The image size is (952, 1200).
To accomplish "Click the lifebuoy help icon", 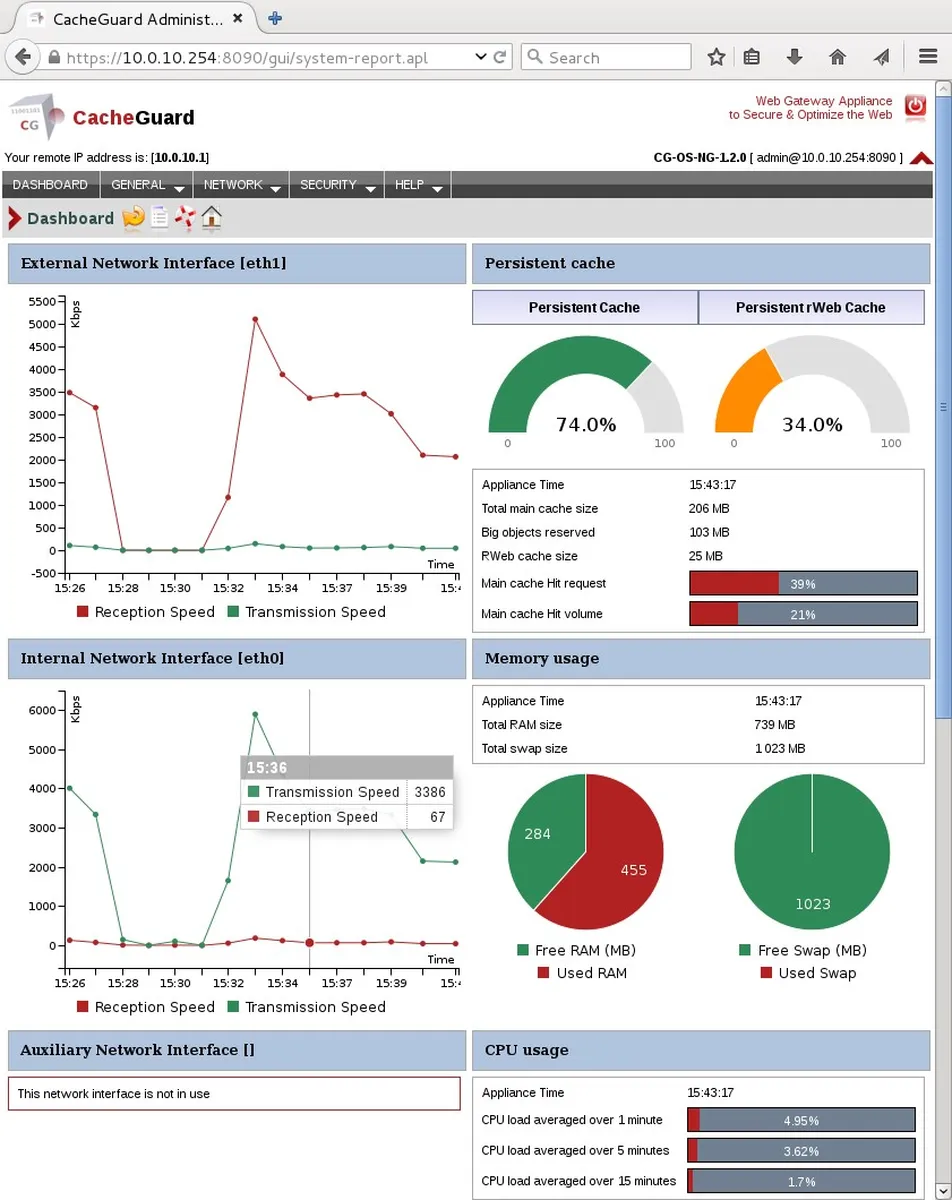I will 185,218.
